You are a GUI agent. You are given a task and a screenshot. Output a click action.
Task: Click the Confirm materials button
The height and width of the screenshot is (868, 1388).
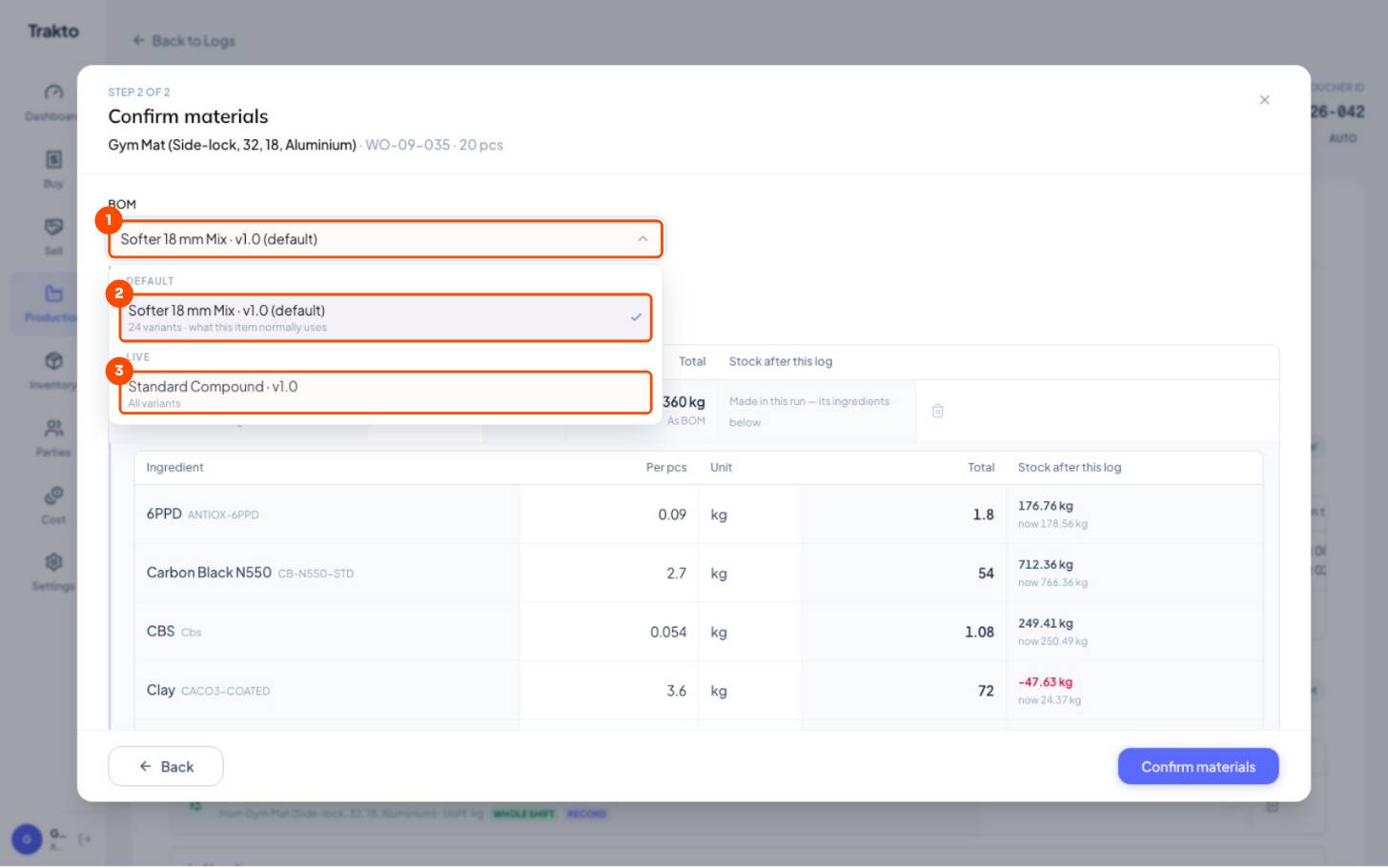[1198, 766]
